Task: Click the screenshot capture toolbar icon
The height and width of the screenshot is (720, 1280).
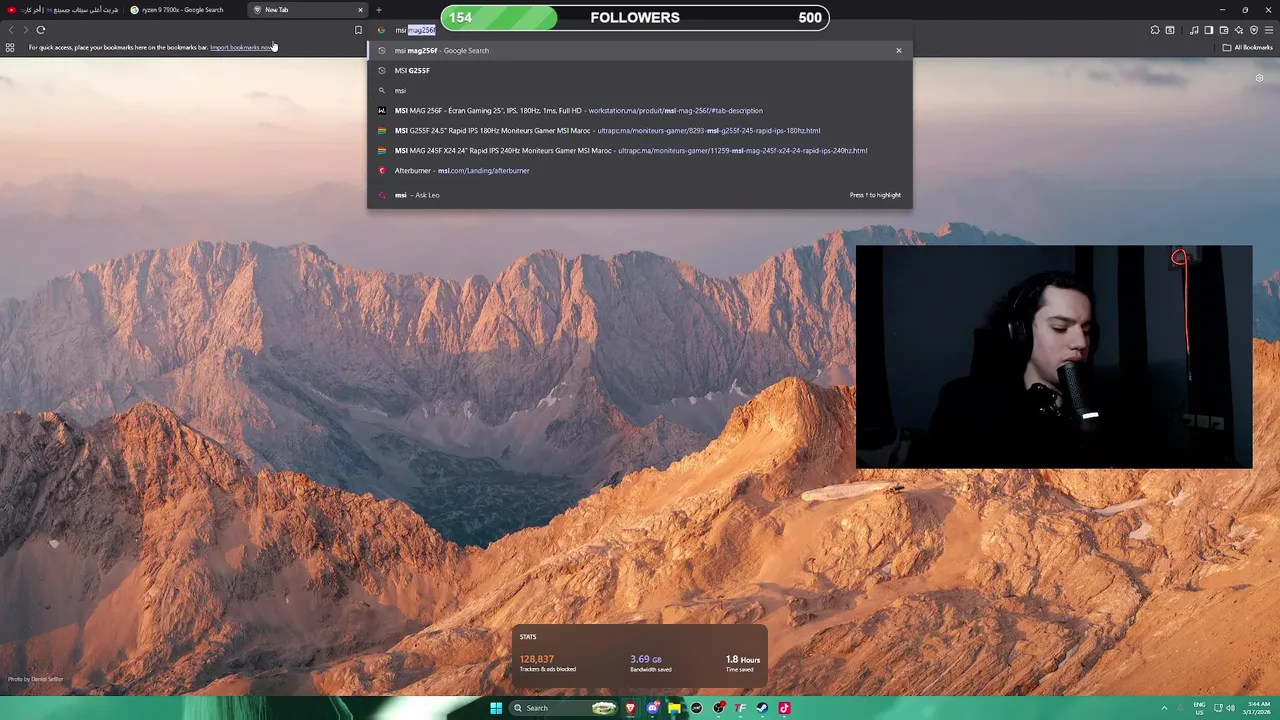Action: point(1170,30)
